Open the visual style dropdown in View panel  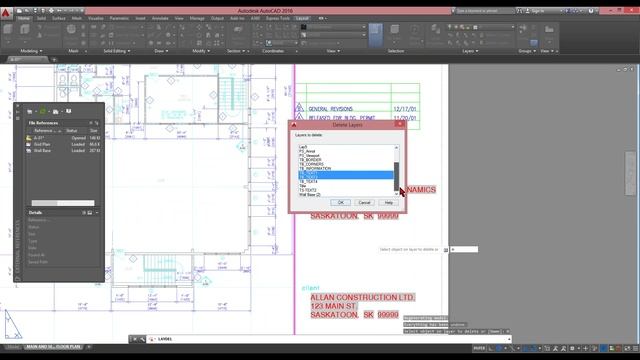pyautogui.click(x=333, y=27)
